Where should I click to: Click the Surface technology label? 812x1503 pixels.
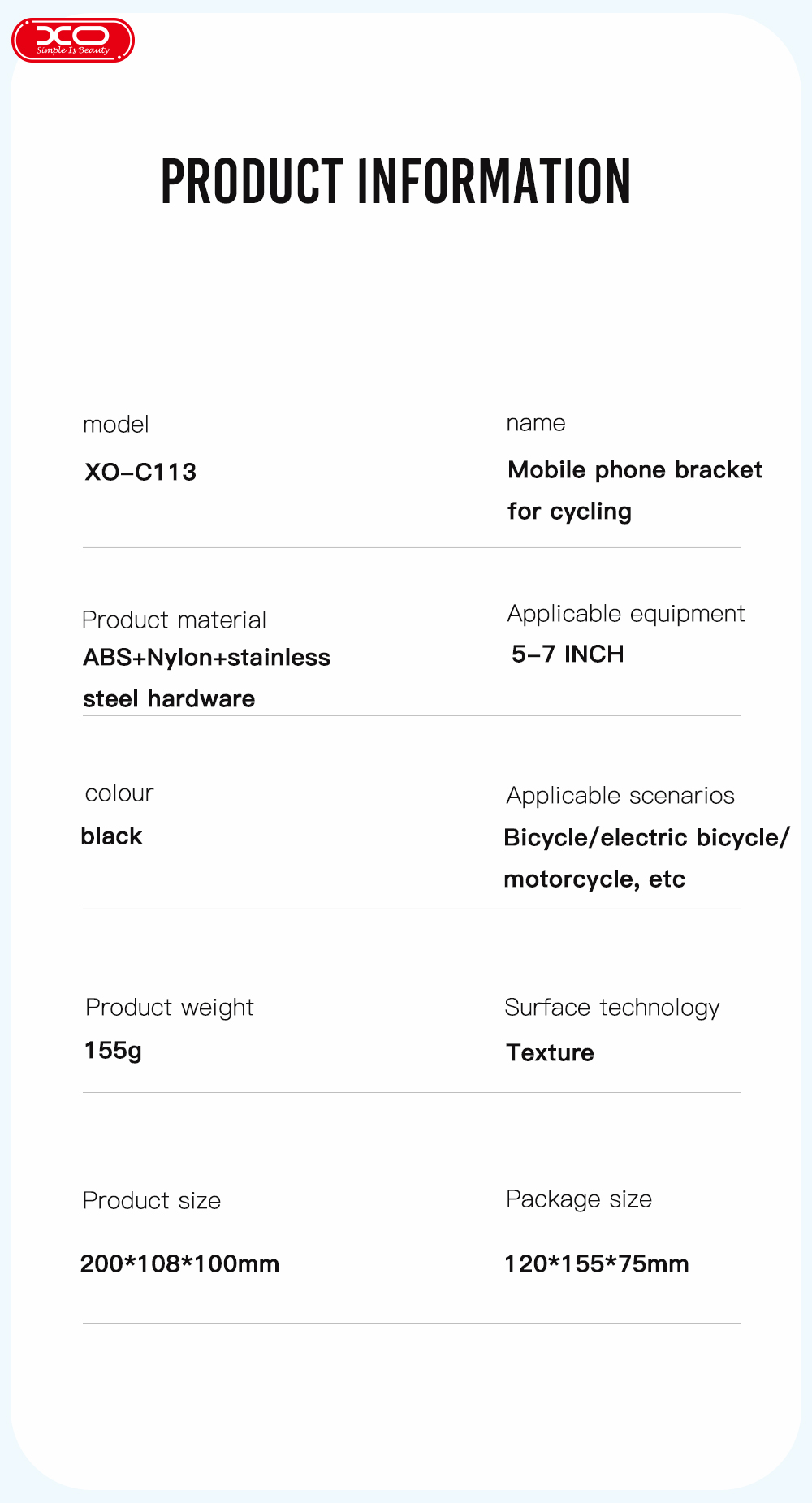pyautogui.click(x=611, y=1008)
